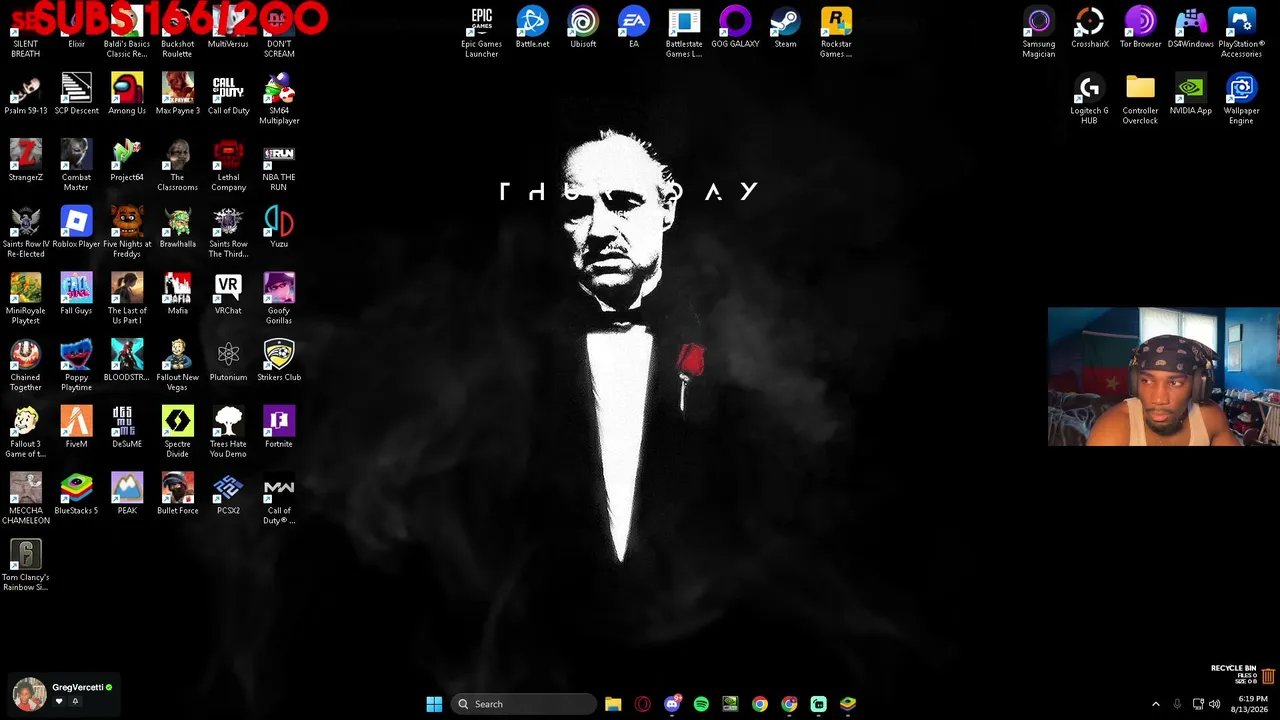Select the Trees Hate You Demo icon

(228, 432)
